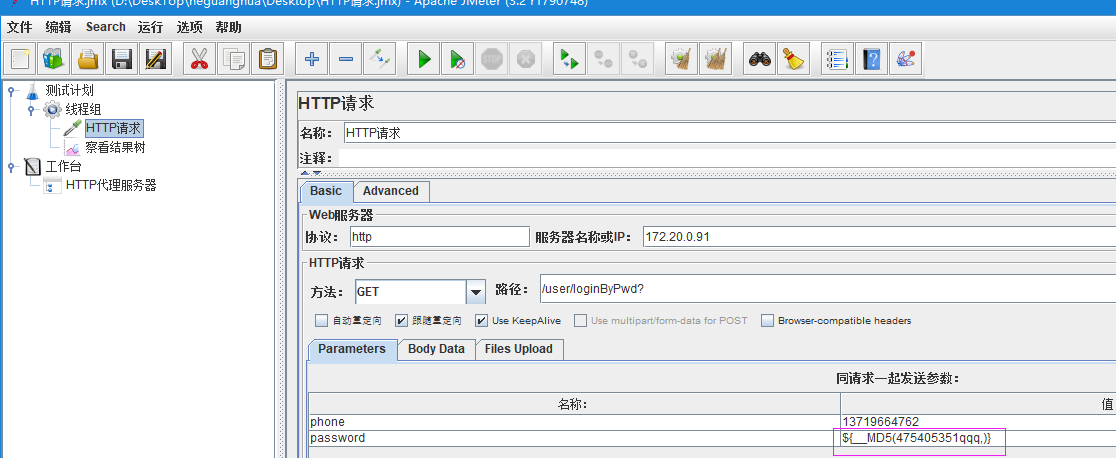Click the 服务器名称或IP field

click(879, 236)
